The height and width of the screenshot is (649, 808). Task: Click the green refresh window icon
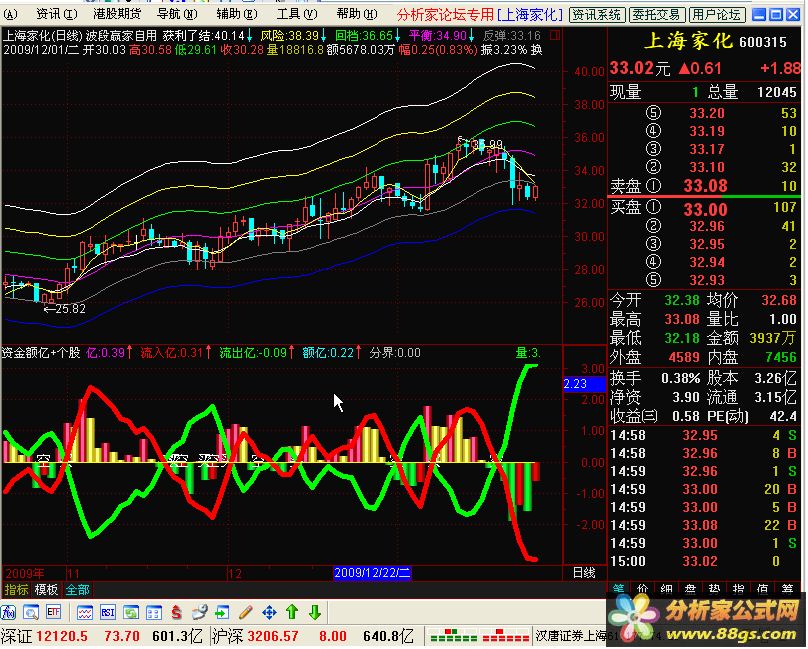[131, 612]
